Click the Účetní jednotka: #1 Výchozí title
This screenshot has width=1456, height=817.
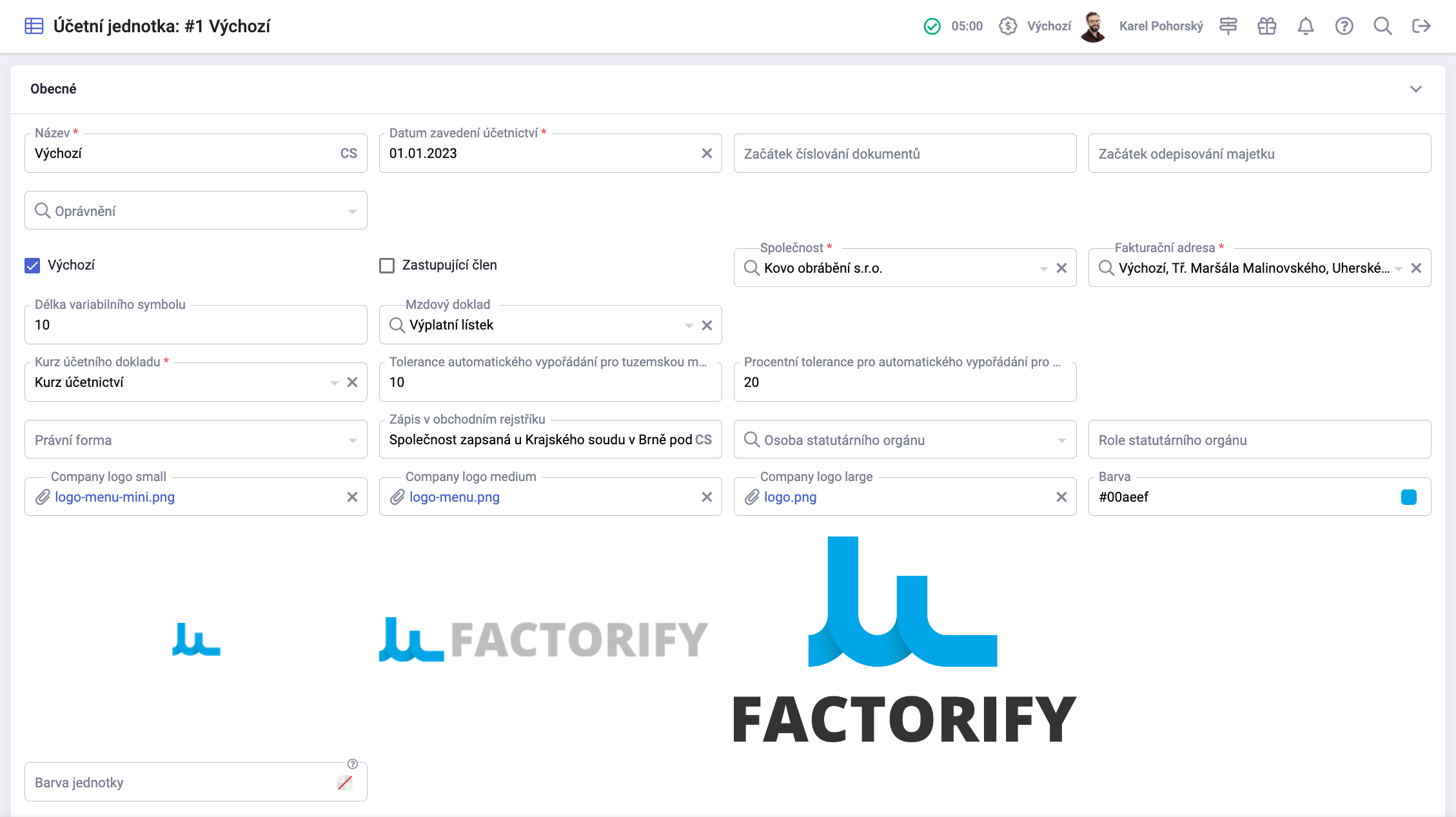pos(162,26)
